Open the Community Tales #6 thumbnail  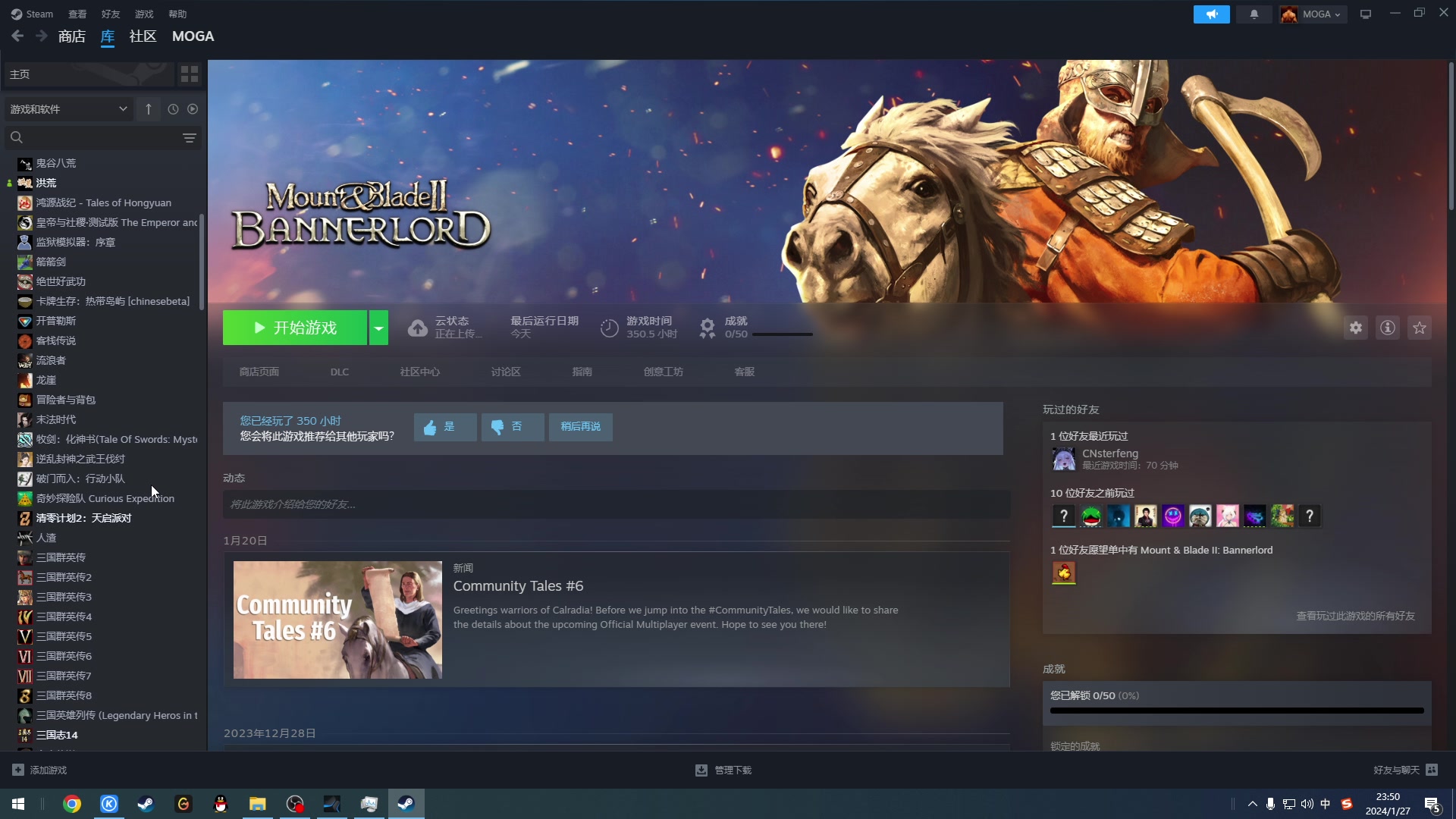[337, 620]
